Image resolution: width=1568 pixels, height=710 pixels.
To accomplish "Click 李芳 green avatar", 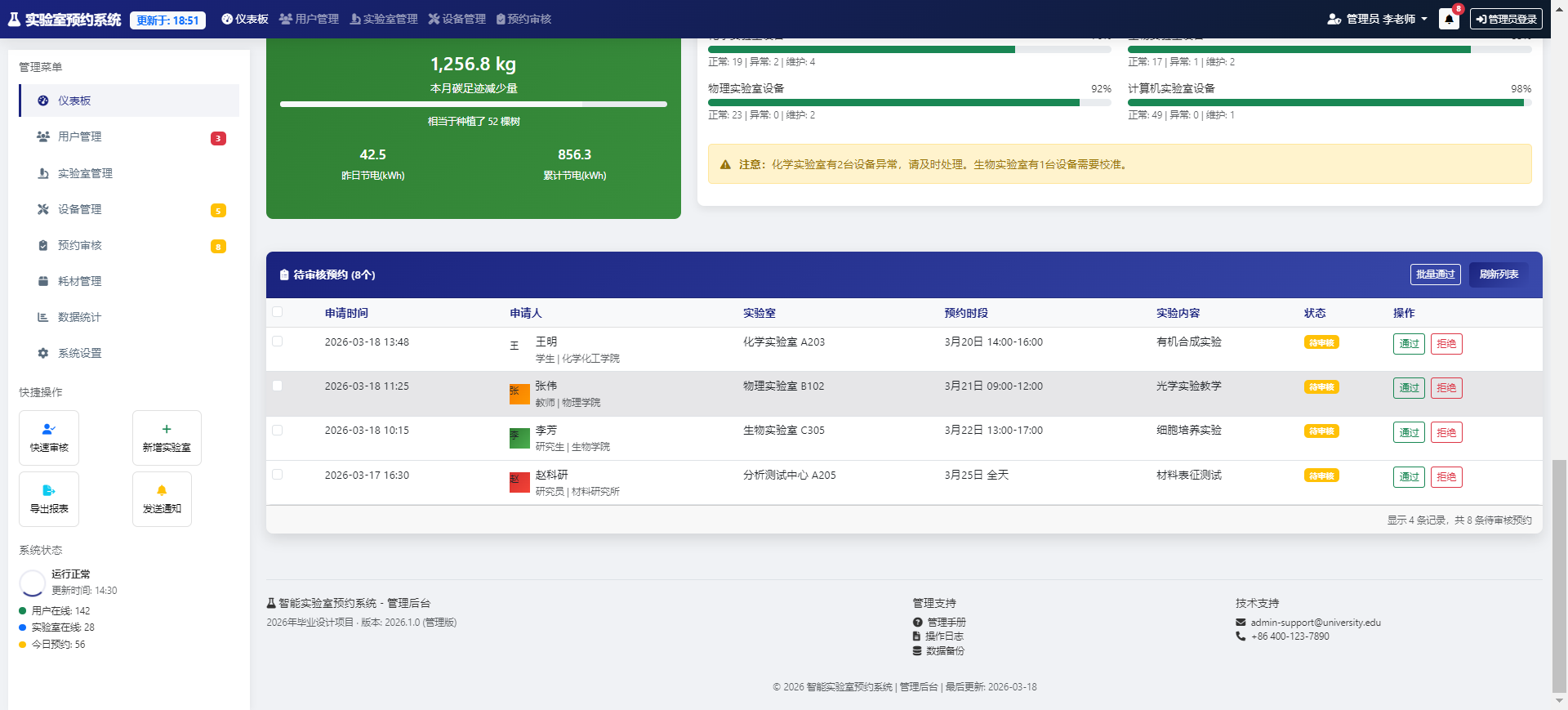I will pyautogui.click(x=519, y=438).
